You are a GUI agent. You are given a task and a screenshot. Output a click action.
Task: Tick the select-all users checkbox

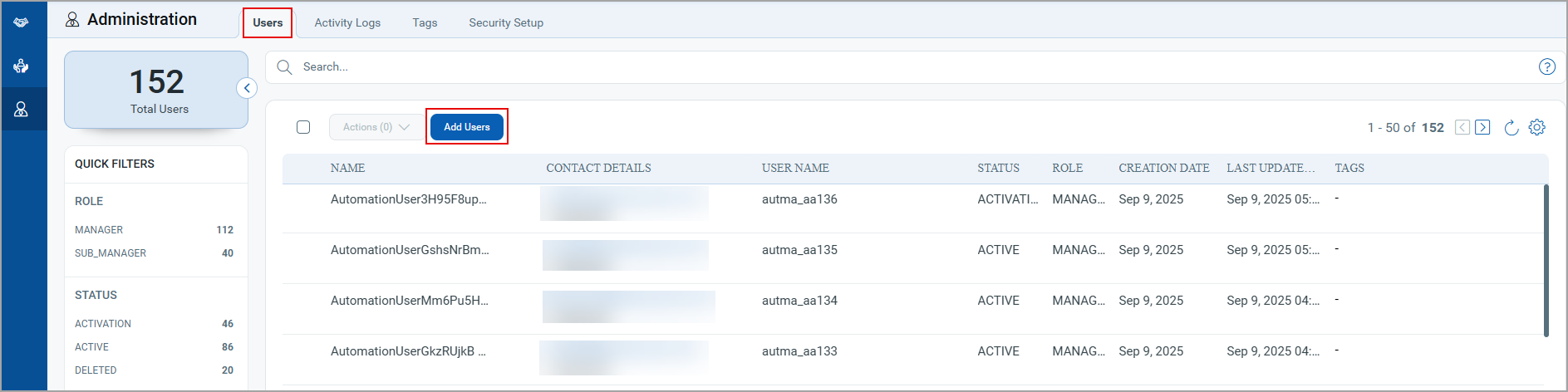point(303,127)
